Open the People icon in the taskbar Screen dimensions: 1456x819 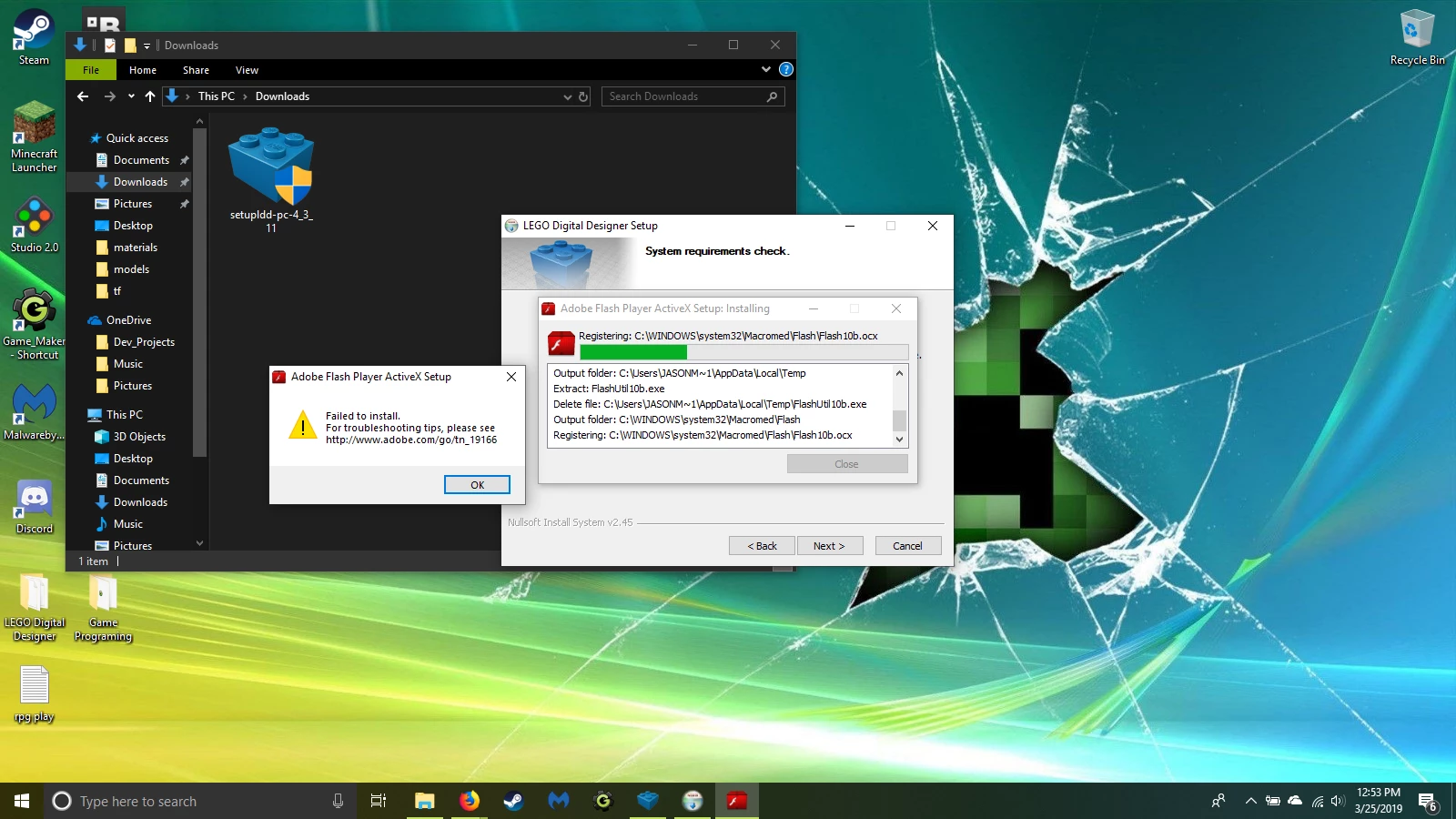[1218, 801]
